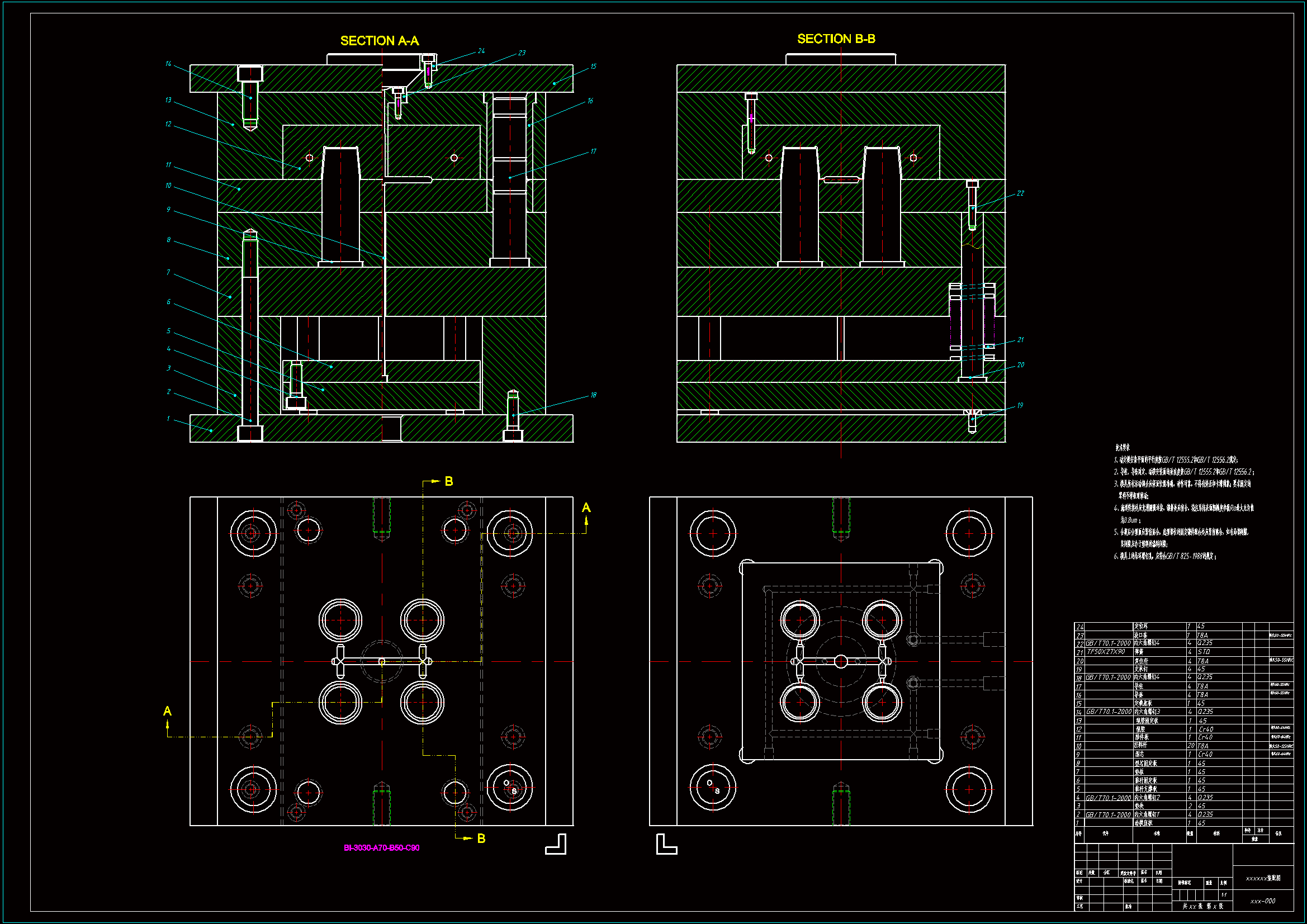Click part balloon number 24
1307x924 pixels.
click(481, 51)
